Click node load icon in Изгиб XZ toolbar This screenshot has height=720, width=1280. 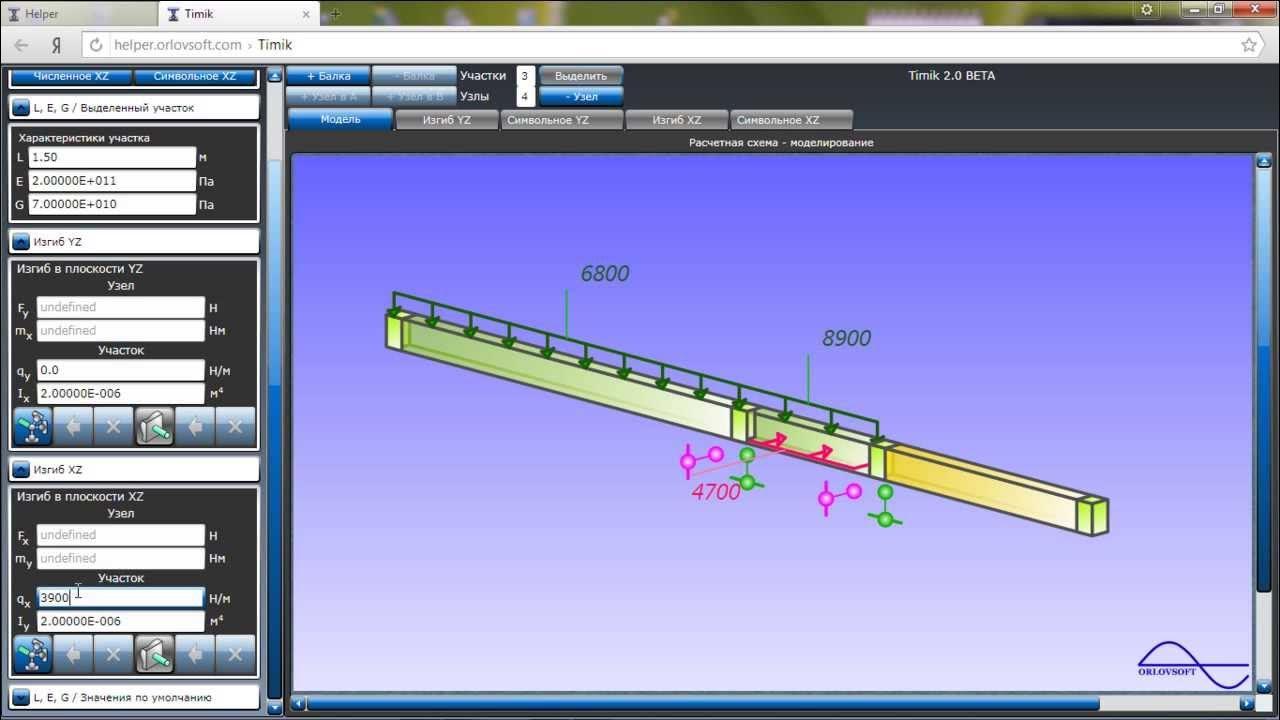click(x=33, y=654)
